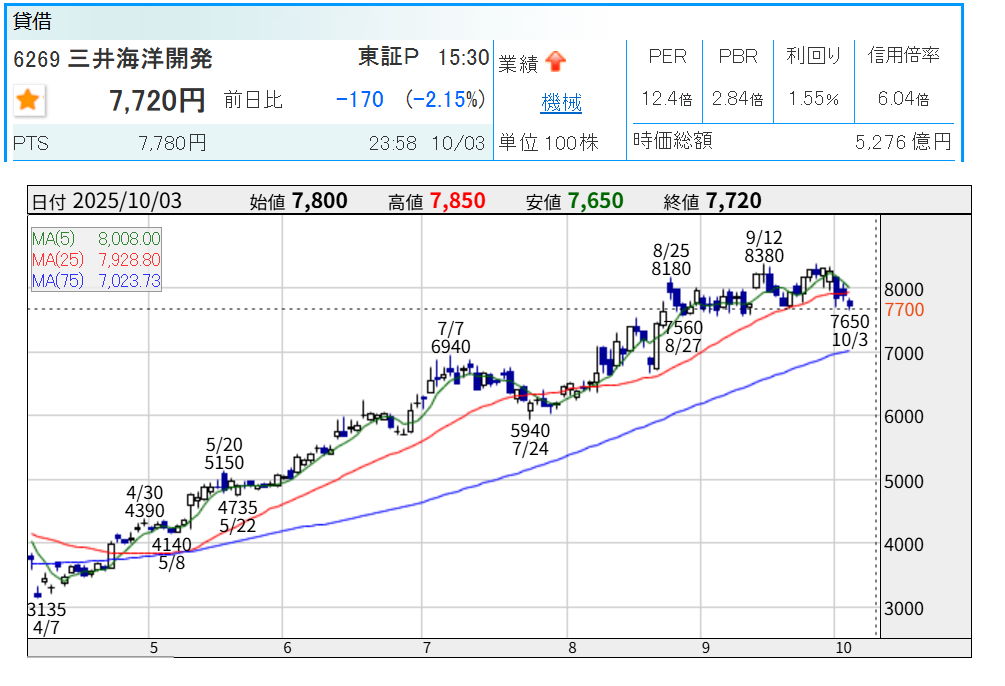Screen dimensions: 1005x686
Task: Click the PBR value 2.84倍
Action: [738, 99]
